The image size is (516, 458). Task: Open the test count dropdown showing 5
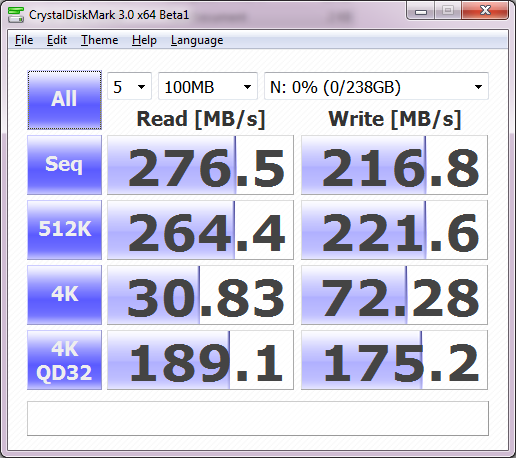129,86
